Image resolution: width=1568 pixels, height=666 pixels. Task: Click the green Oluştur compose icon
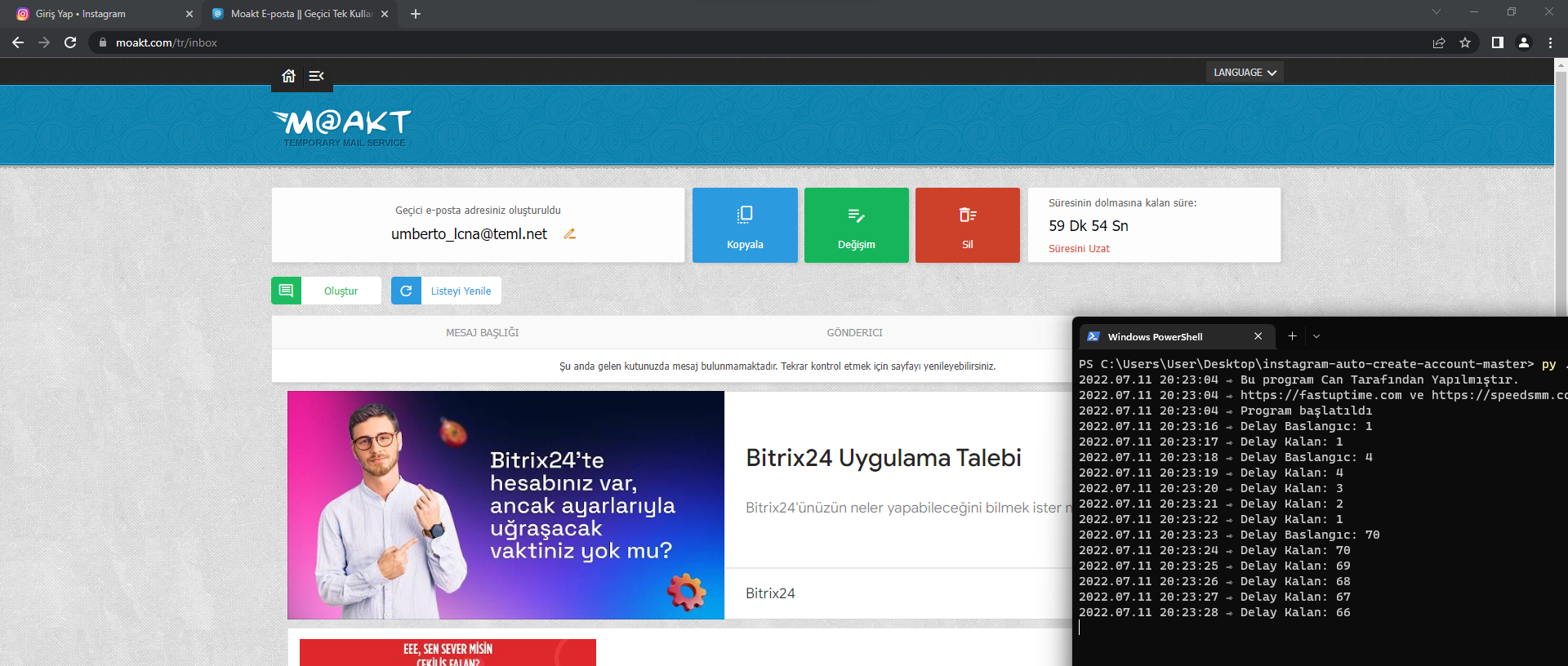tap(286, 291)
